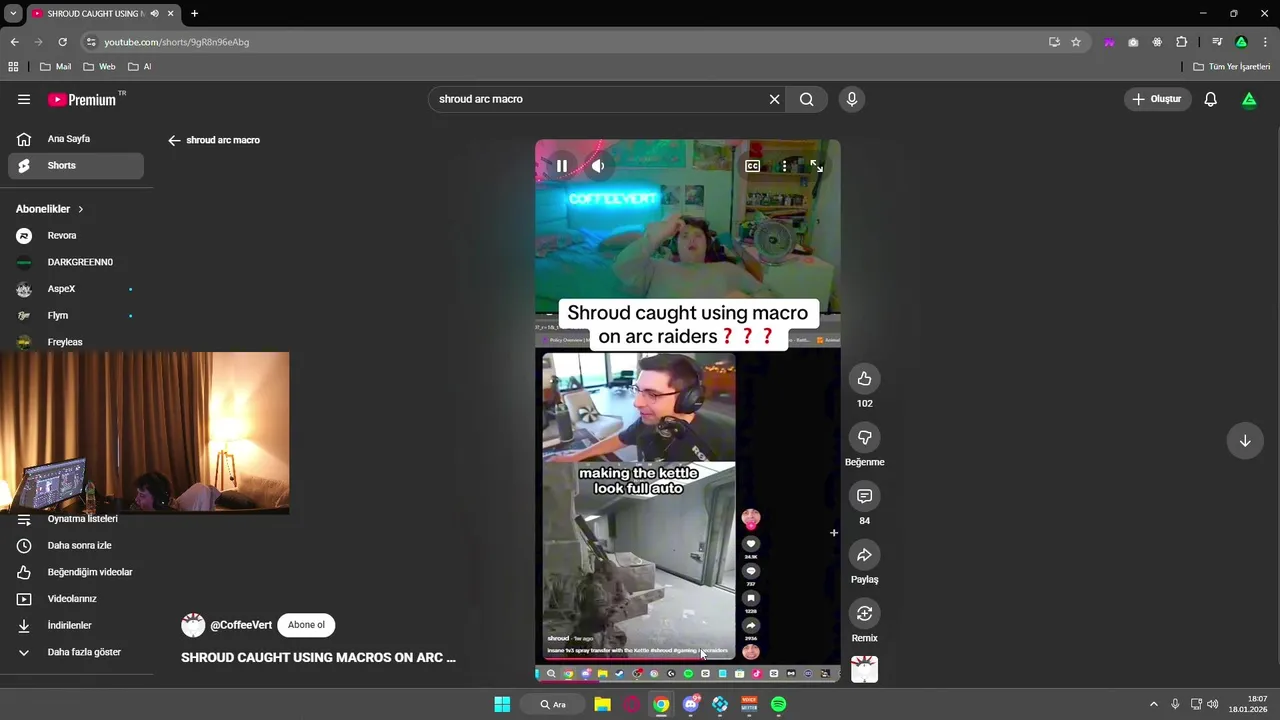This screenshot has height=720, width=1280.
Task: Show hidden system tray icons
Action: pyautogui.click(x=1153, y=705)
